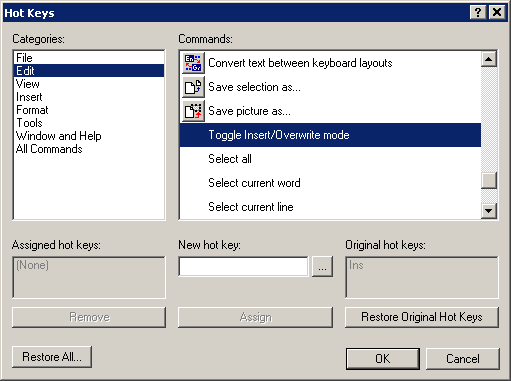Select the Insert category
The height and width of the screenshot is (381, 511).
coord(89,97)
